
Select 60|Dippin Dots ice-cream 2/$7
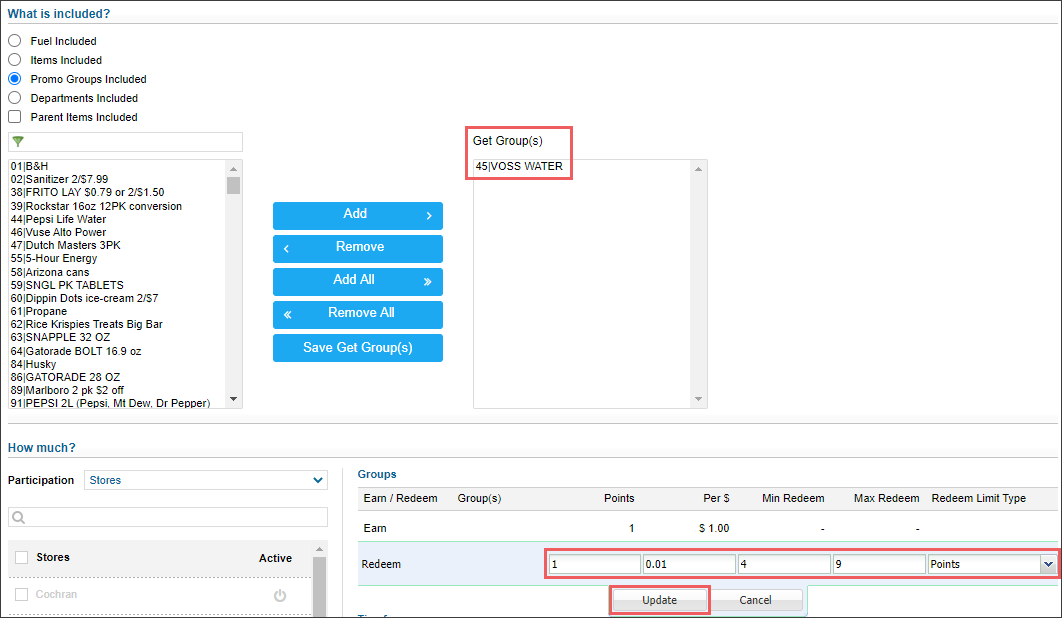tap(84, 298)
